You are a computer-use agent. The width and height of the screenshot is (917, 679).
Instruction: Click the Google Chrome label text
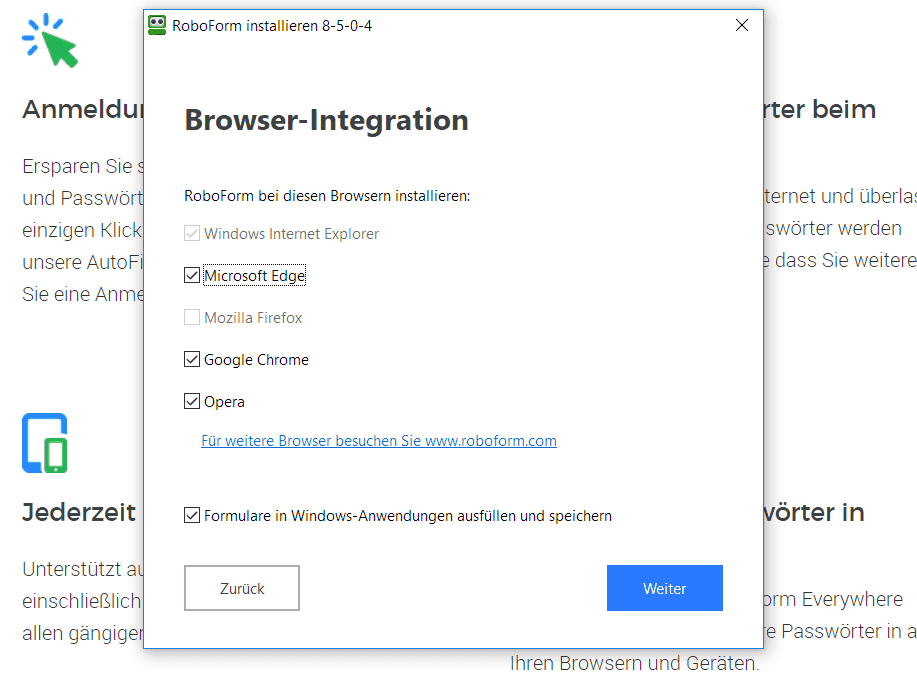[256, 360]
